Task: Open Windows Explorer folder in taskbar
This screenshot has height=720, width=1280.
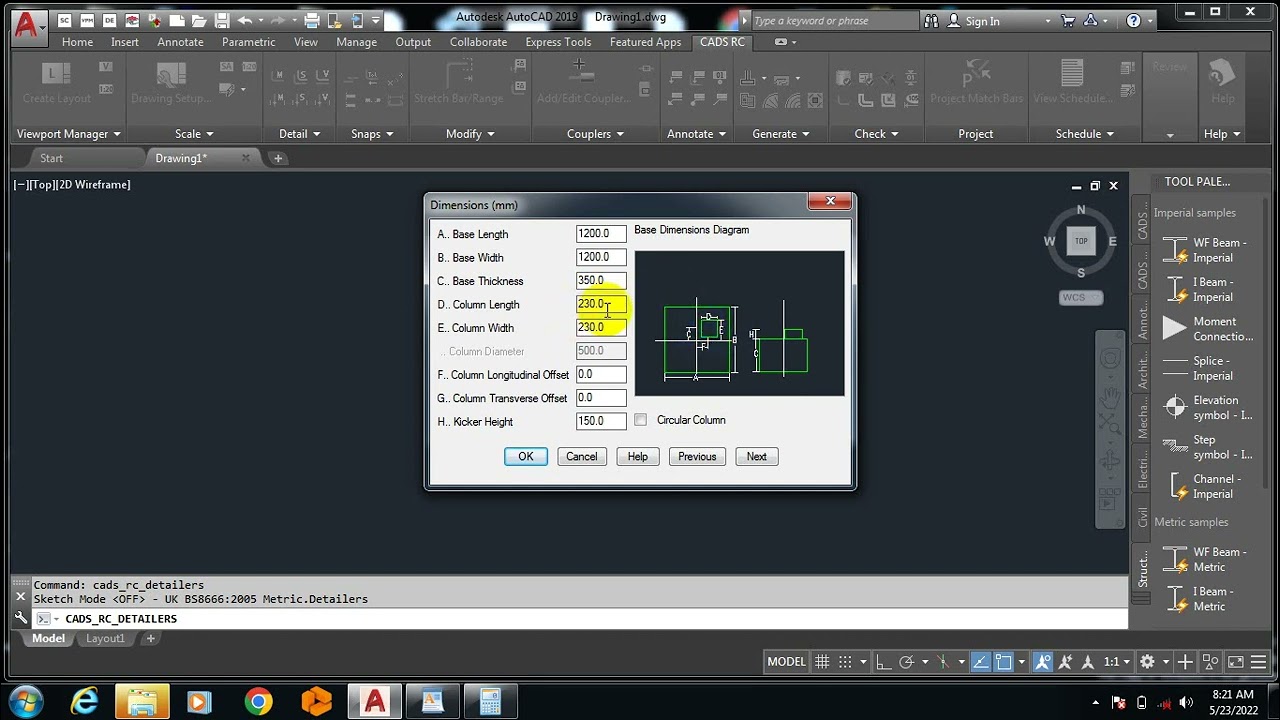Action: pos(142,701)
